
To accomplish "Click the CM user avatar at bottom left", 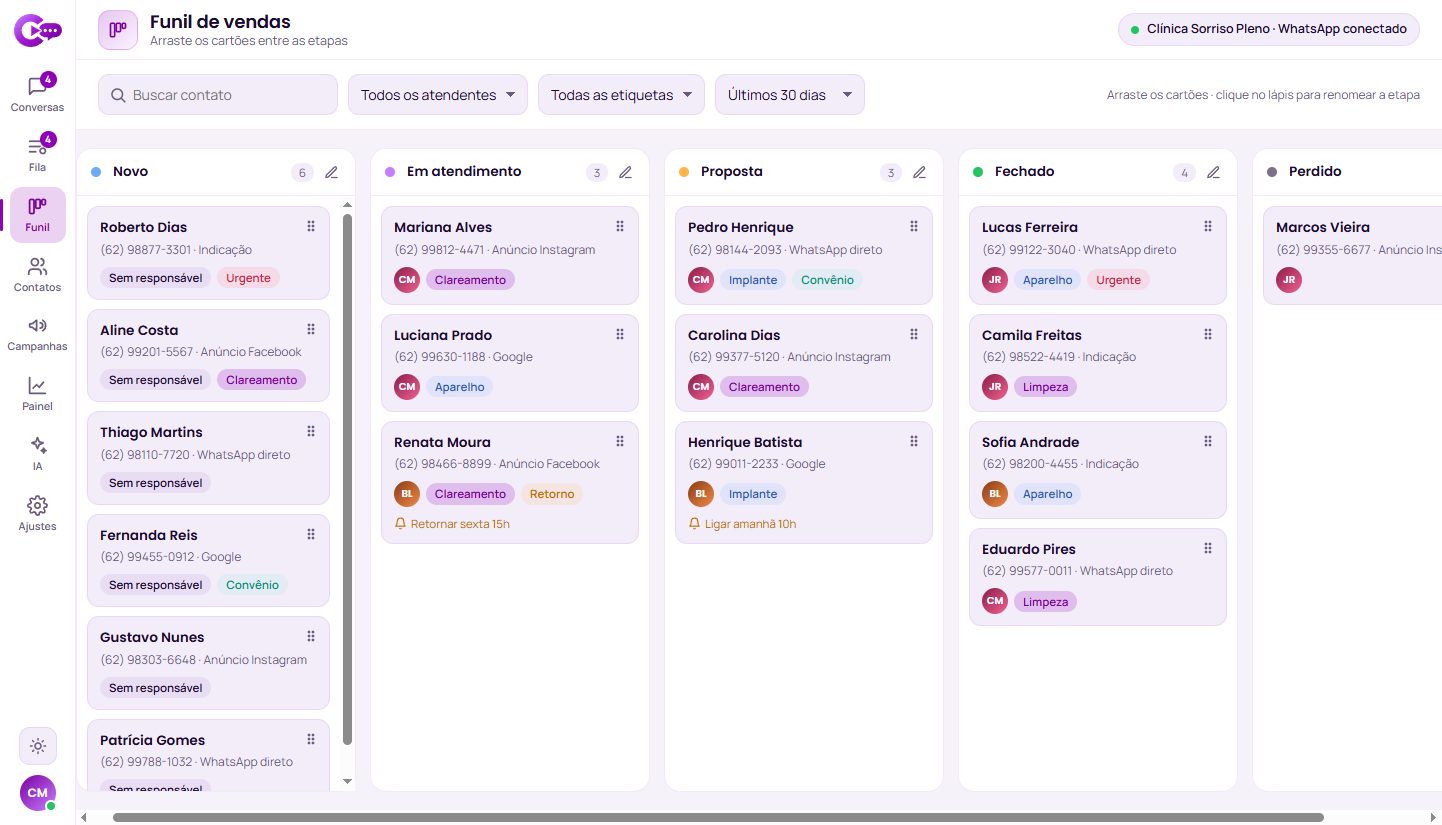I will click(38, 793).
